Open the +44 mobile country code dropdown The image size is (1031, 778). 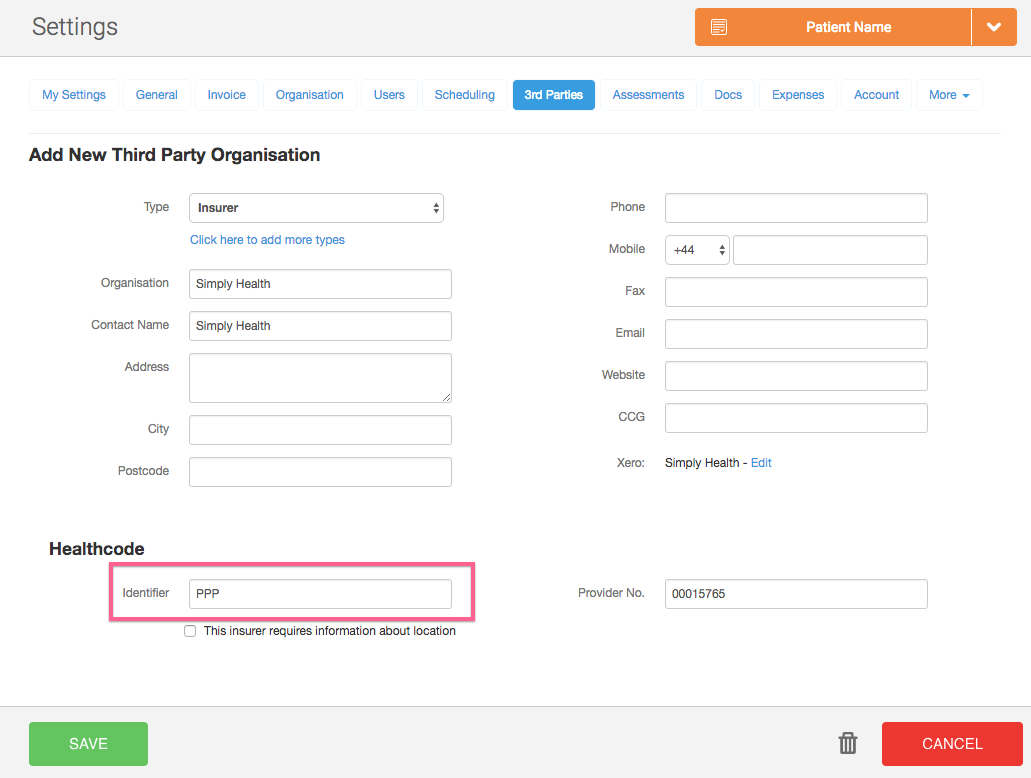click(x=697, y=250)
